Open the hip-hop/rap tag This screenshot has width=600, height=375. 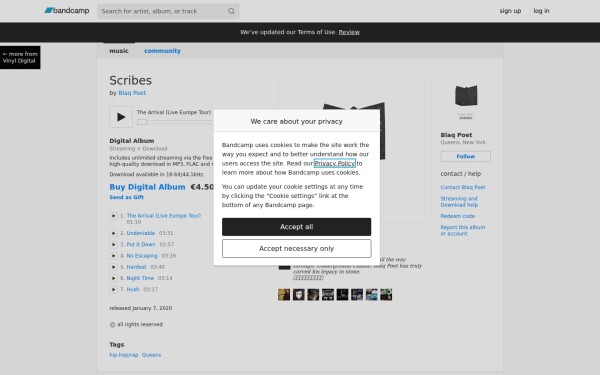coord(124,355)
